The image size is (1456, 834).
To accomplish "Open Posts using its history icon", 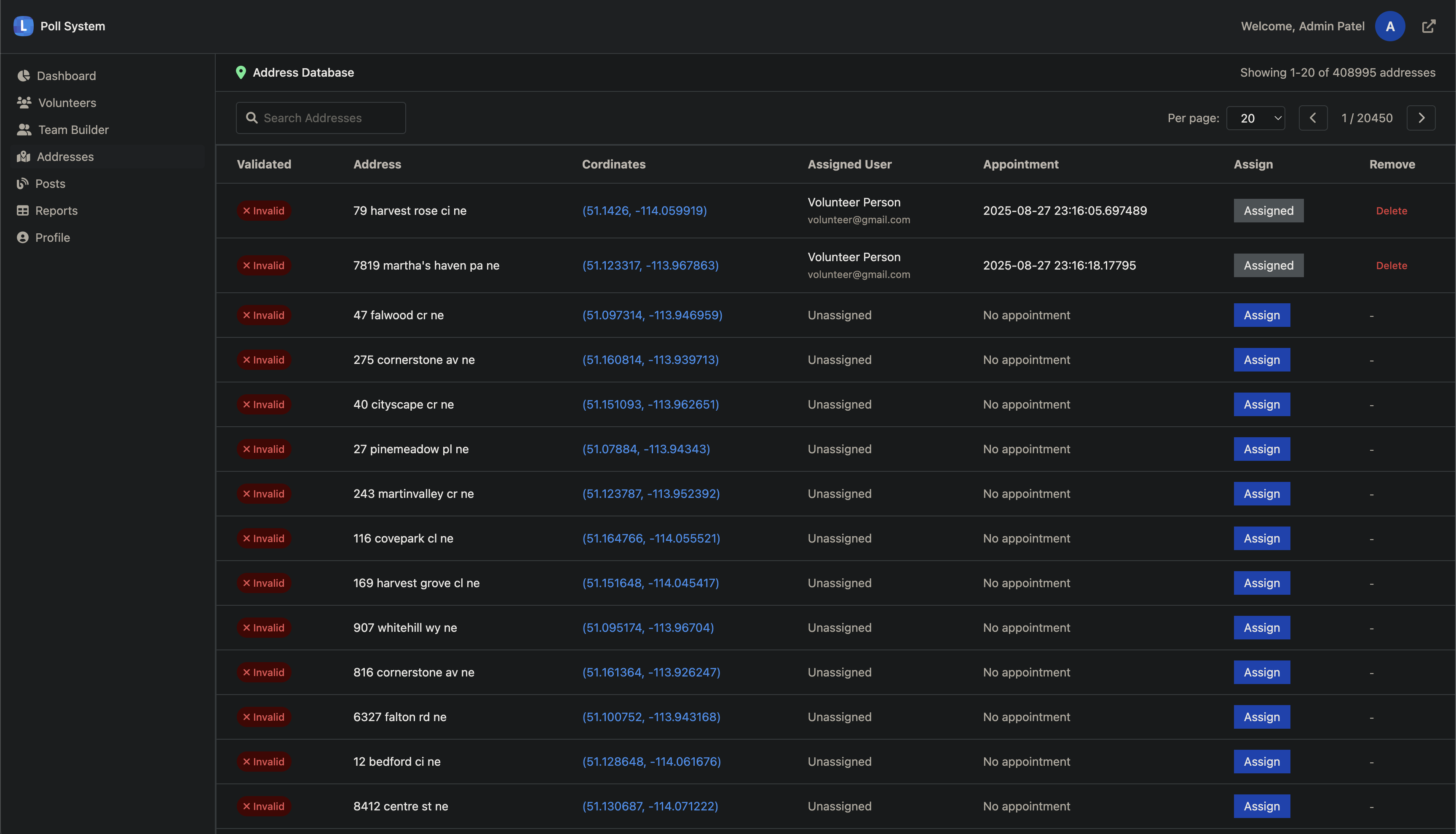I will point(24,183).
